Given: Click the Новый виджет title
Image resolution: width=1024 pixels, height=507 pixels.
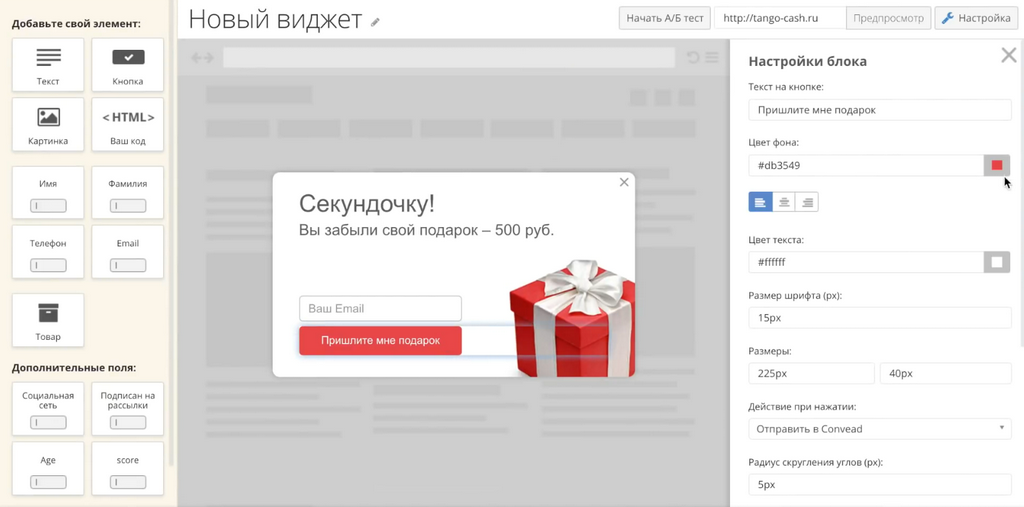Looking at the screenshot, I should click(x=275, y=20).
